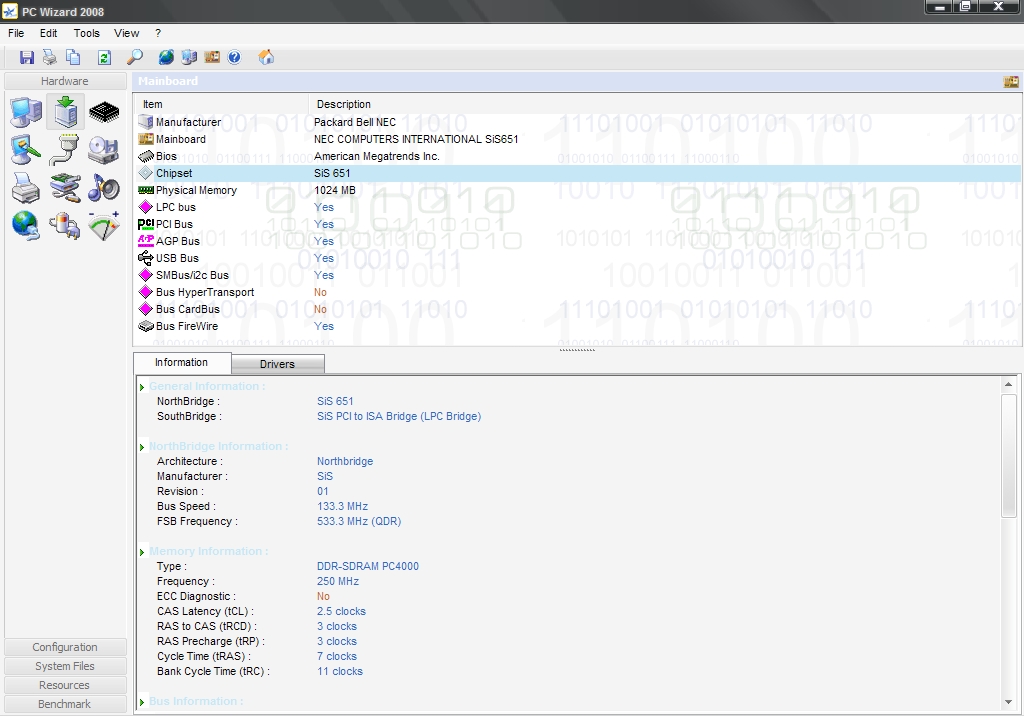Select the Manufacturer row
1024x716 pixels.
coord(577,122)
